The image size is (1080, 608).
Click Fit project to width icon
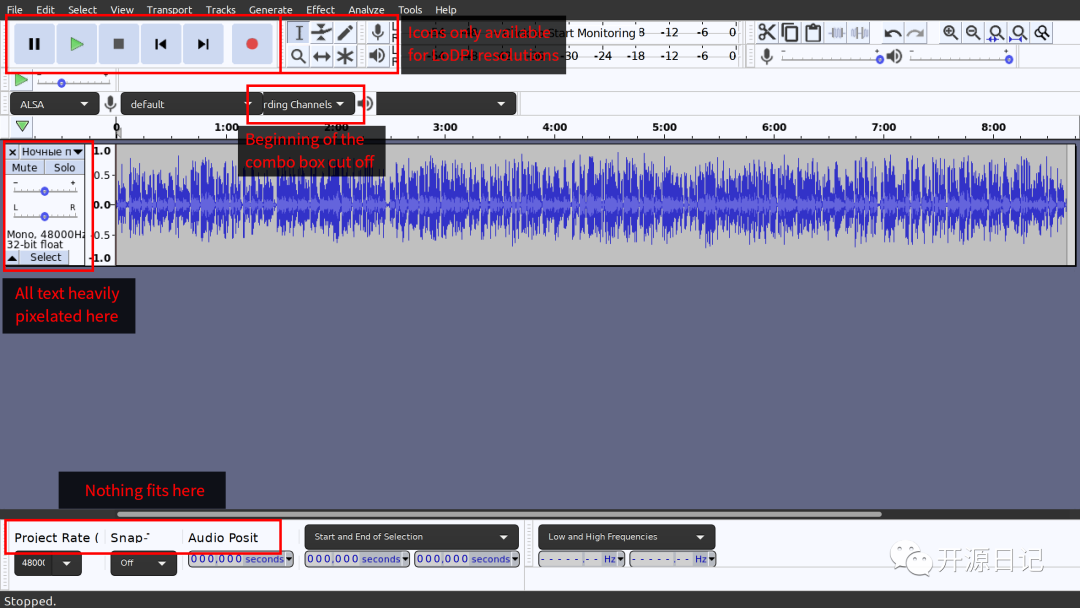click(x=1019, y=32)
